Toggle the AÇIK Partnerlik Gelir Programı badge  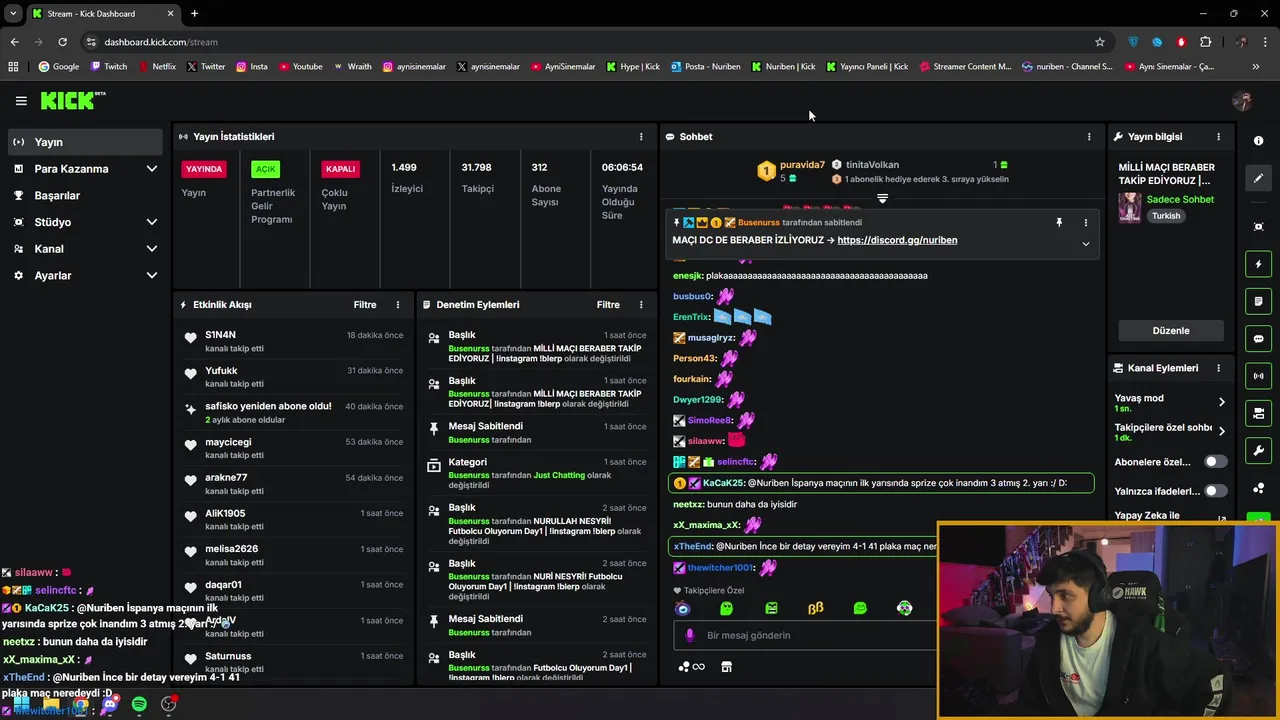pyautogui.click(x=265, y=169)
